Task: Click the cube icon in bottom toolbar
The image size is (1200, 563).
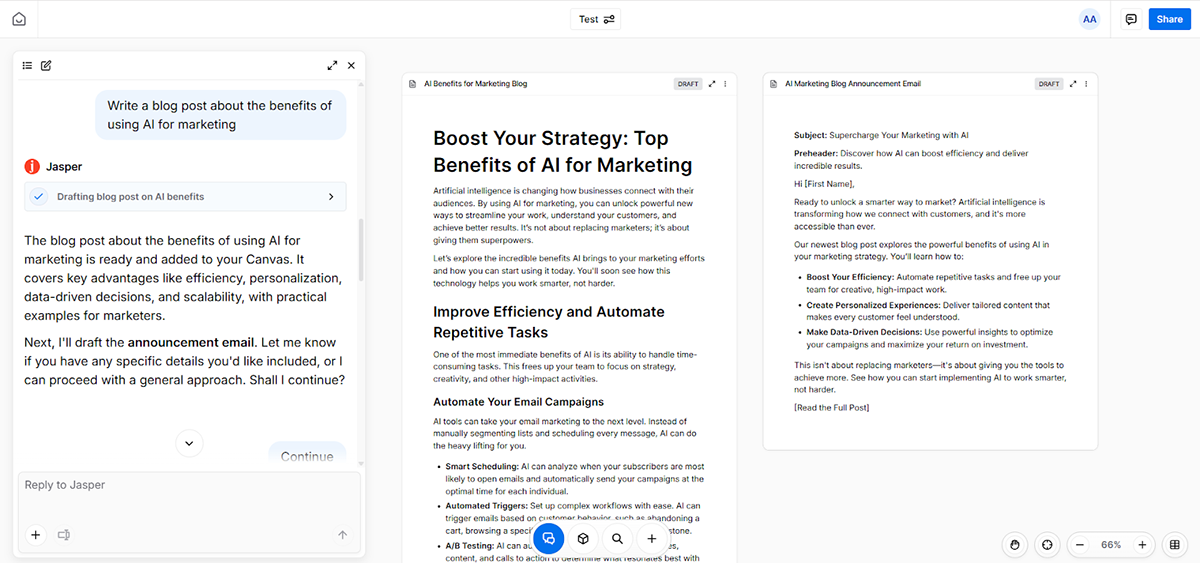Action: click(583, 539)
